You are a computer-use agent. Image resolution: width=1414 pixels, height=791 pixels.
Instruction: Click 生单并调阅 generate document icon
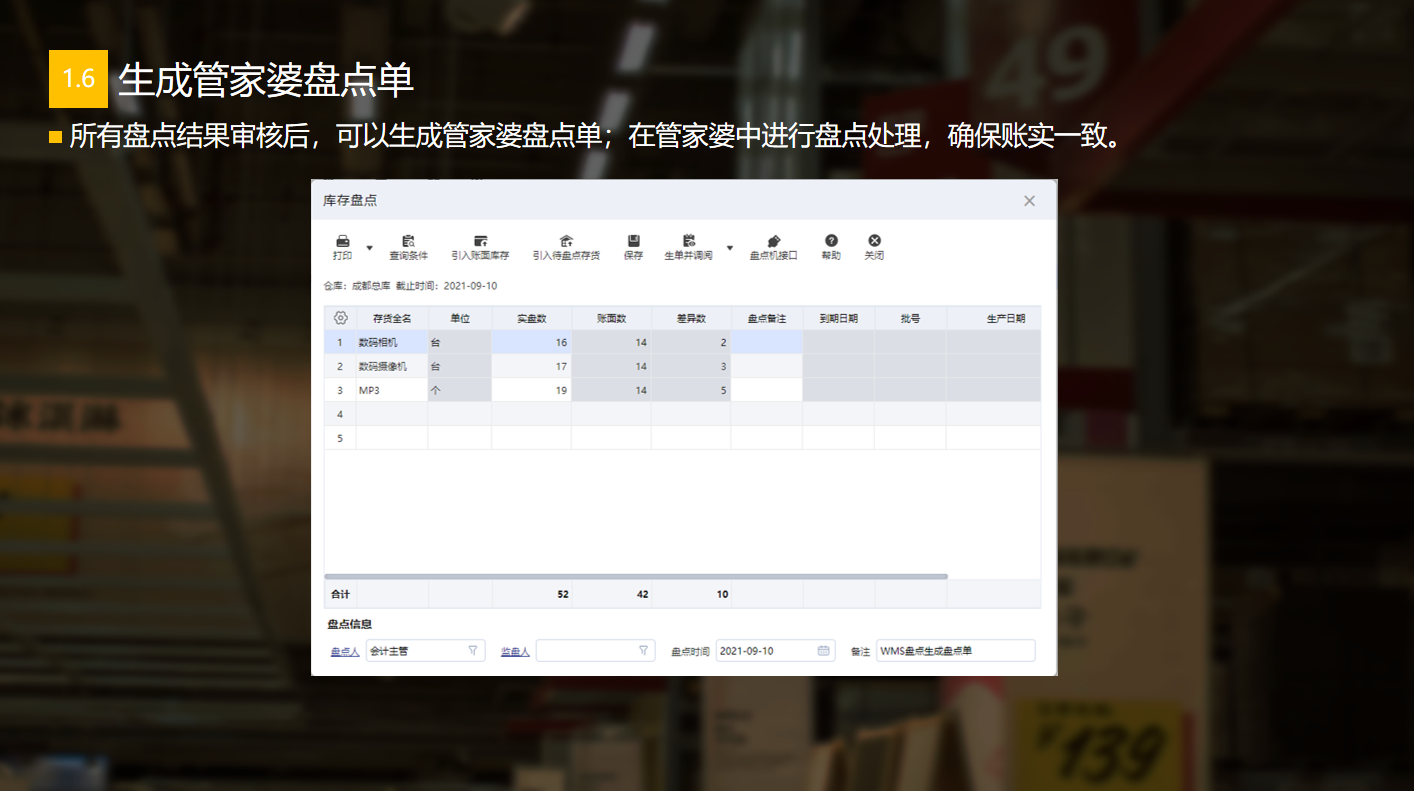coord(688,242)
